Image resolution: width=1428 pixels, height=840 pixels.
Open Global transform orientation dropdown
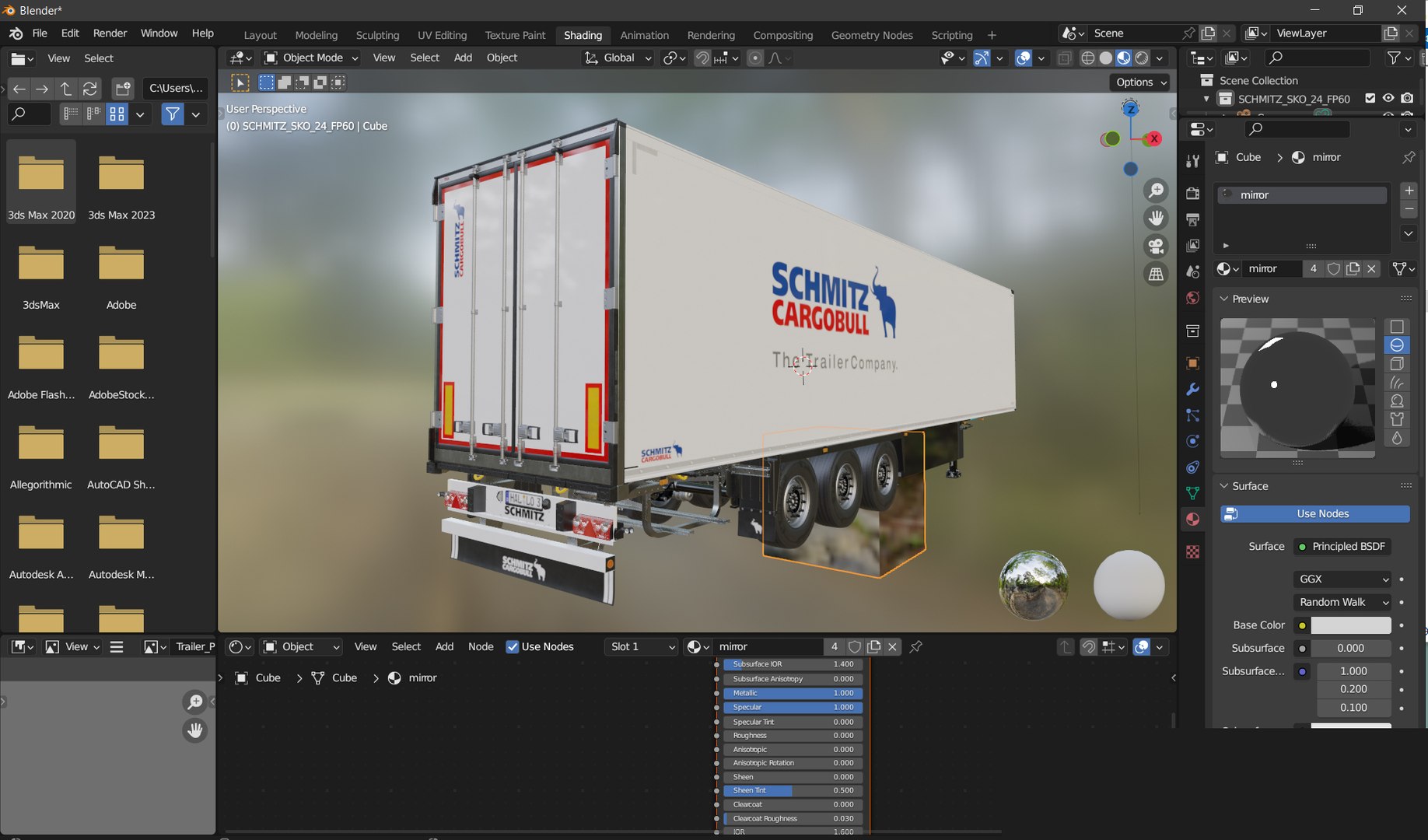pyautogui.click(x=618, y=58)
